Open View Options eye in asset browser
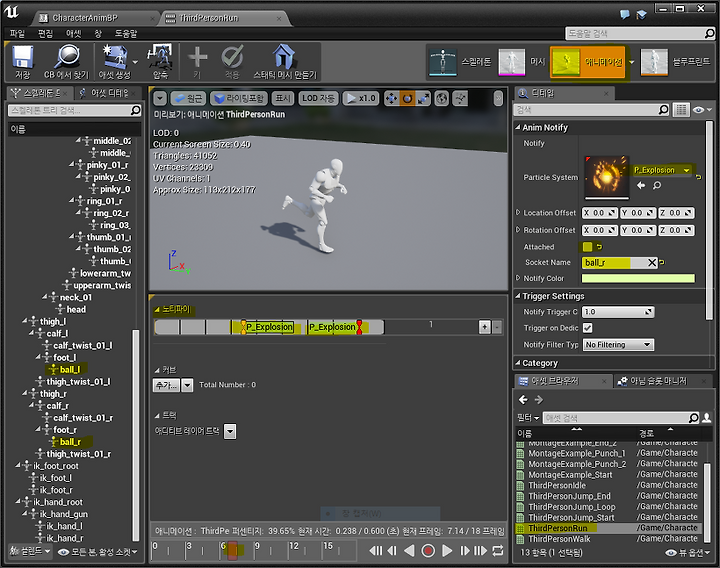Viewport: 720px width, 568px height. (686, 552)
